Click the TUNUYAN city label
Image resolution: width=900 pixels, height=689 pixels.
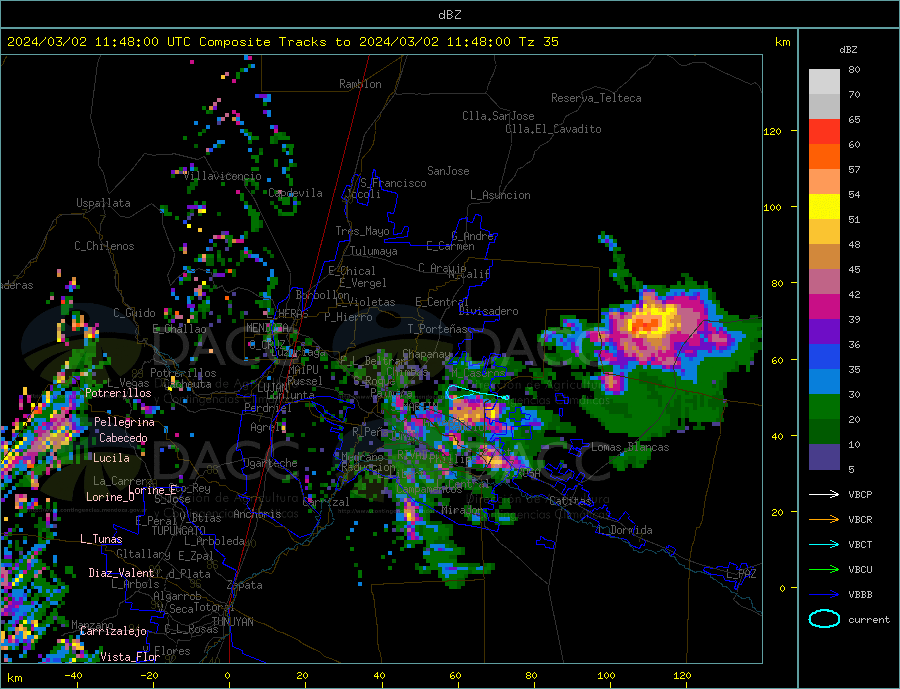[232, 621]
